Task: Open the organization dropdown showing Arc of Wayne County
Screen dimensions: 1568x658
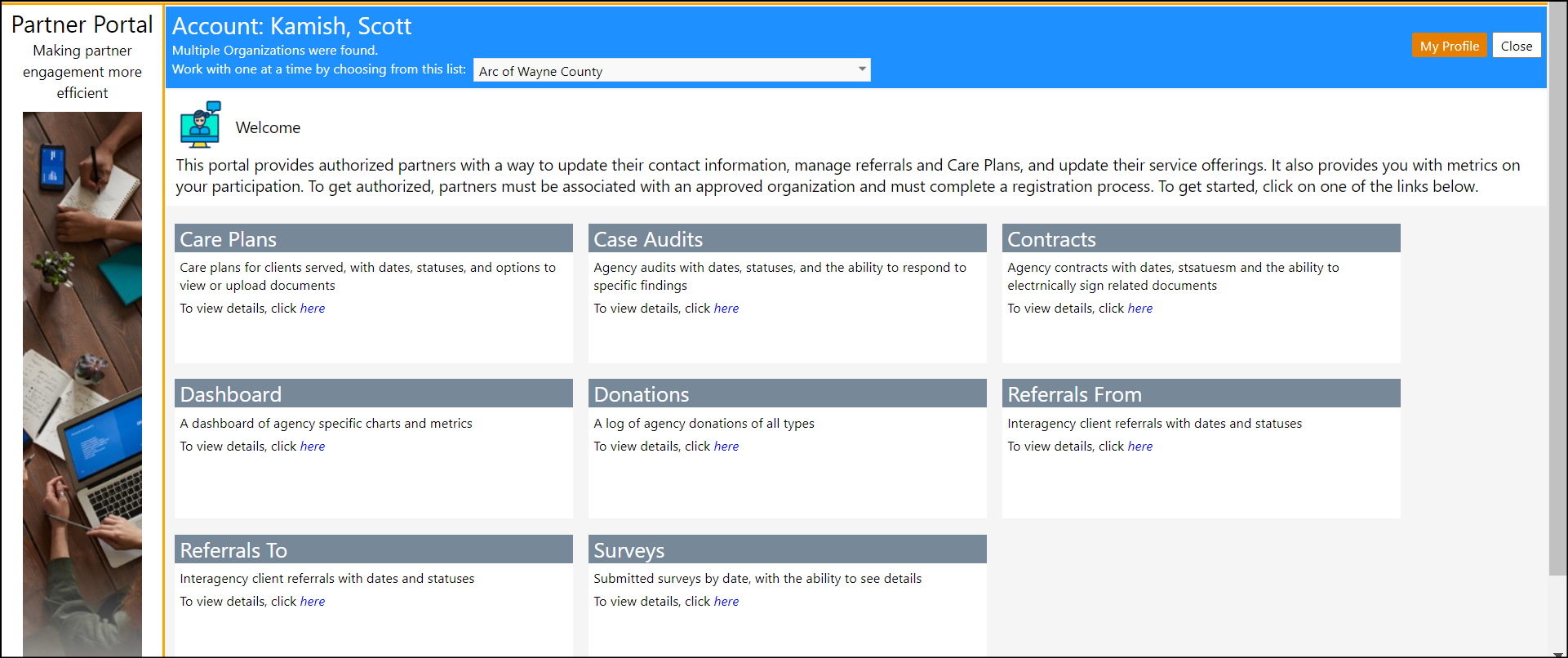Action: tap(672, 71)
